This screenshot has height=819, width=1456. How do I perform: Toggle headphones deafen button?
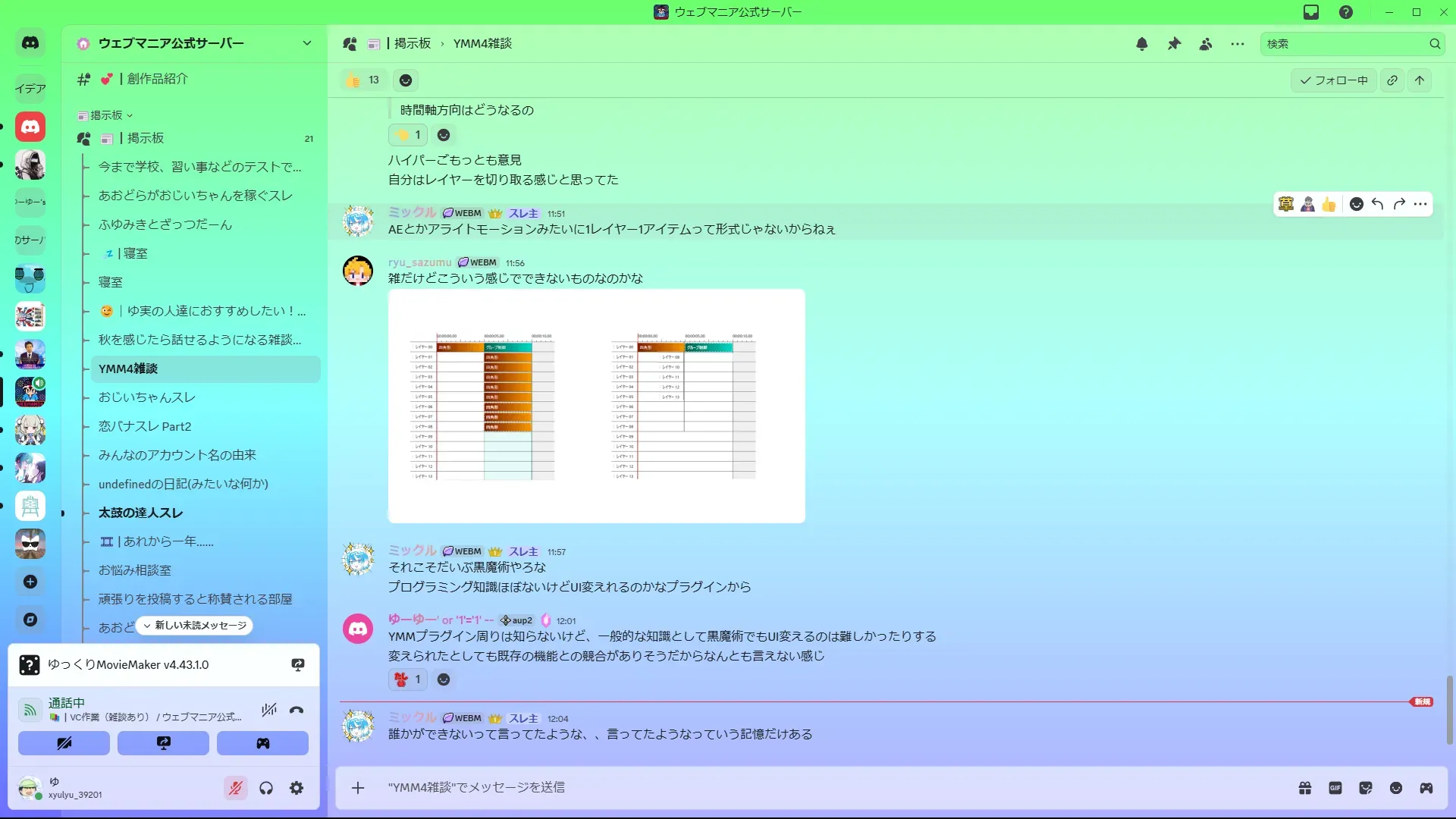[x=266, y=788]
